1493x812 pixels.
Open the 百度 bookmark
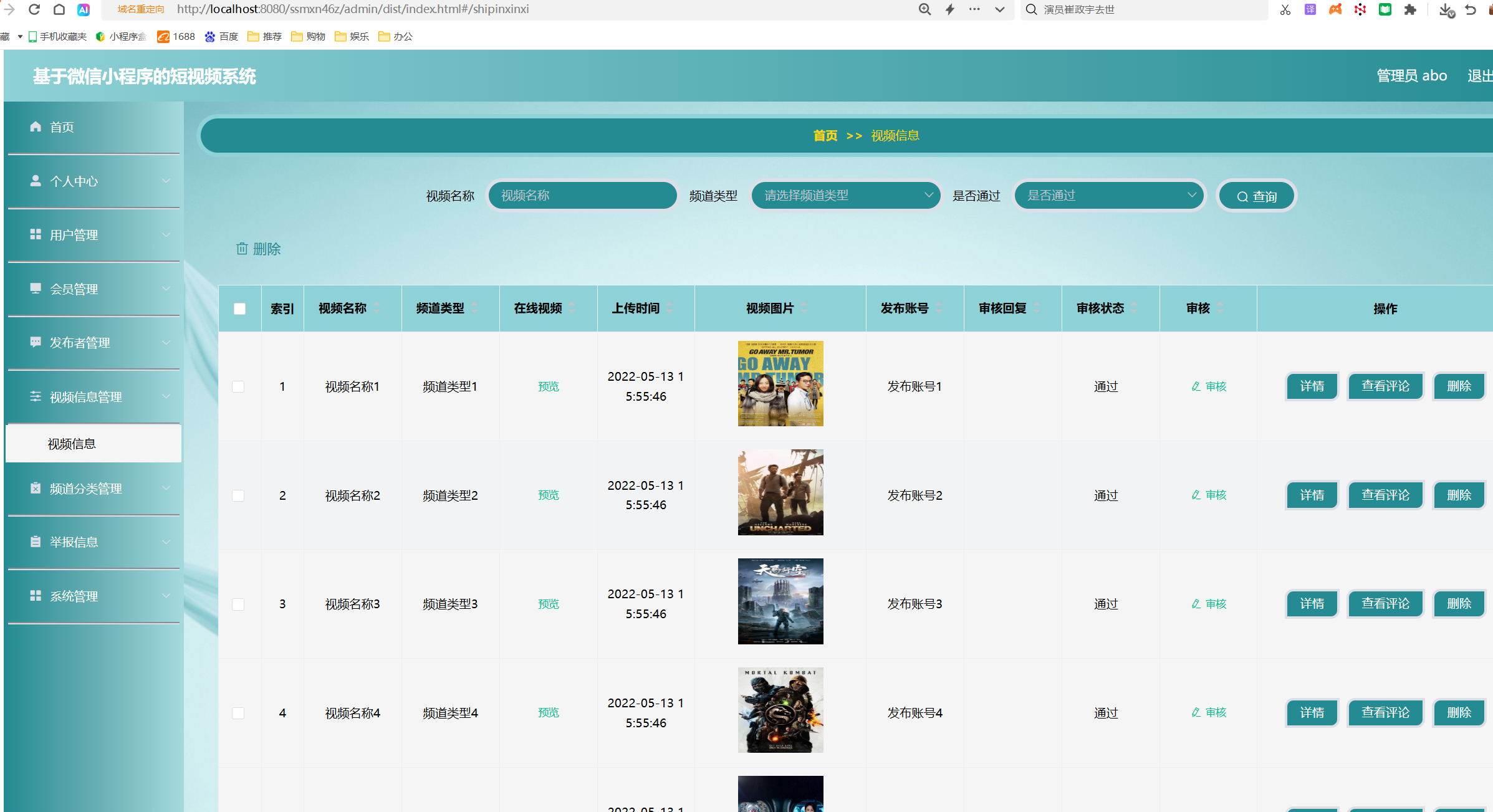pos(222,37)
